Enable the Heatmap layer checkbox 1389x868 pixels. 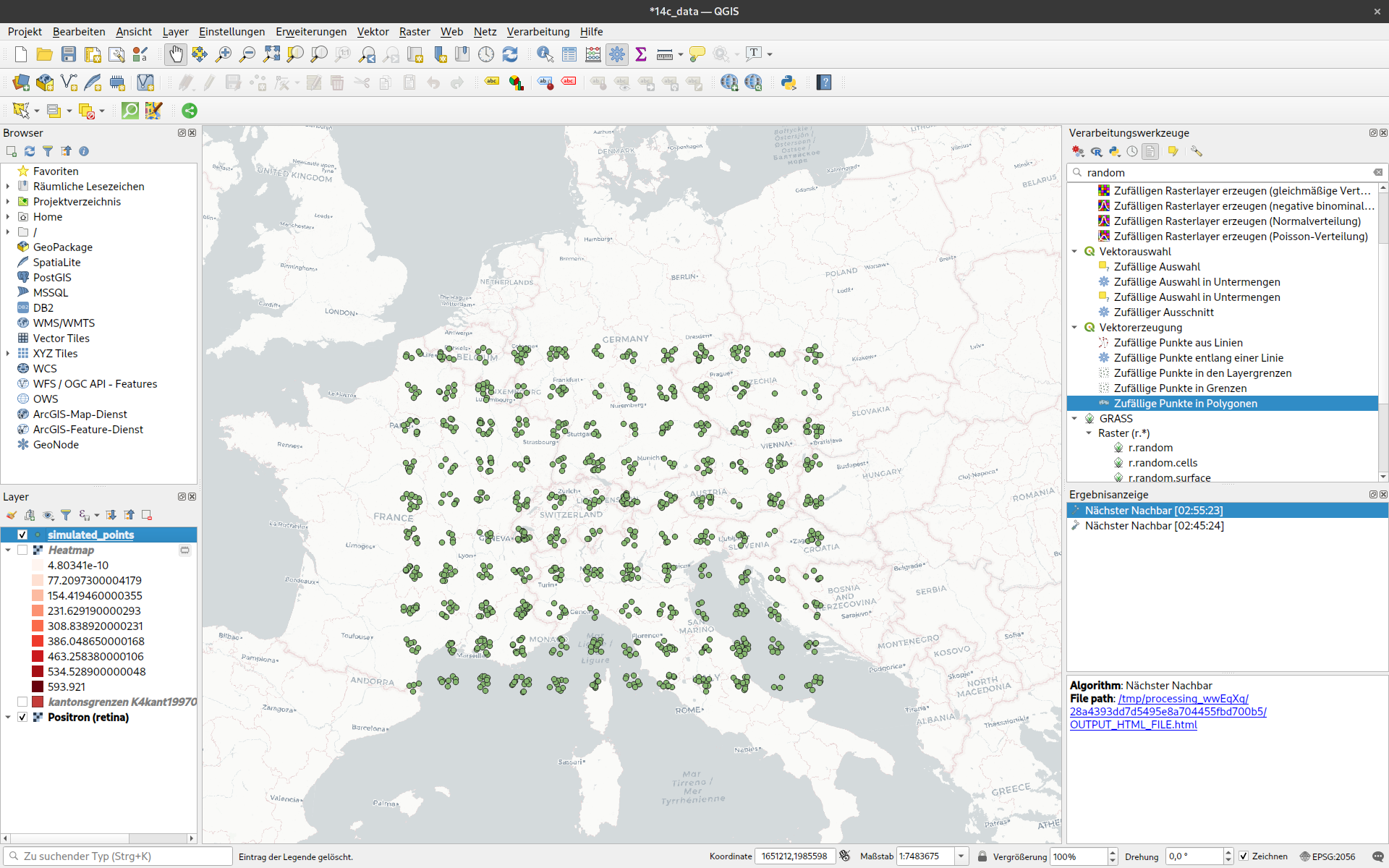(x=22, y=550)
